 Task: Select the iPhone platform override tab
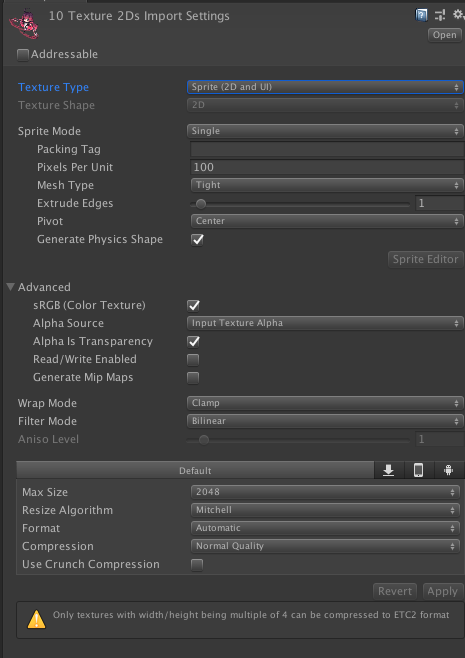coord(418,470)
